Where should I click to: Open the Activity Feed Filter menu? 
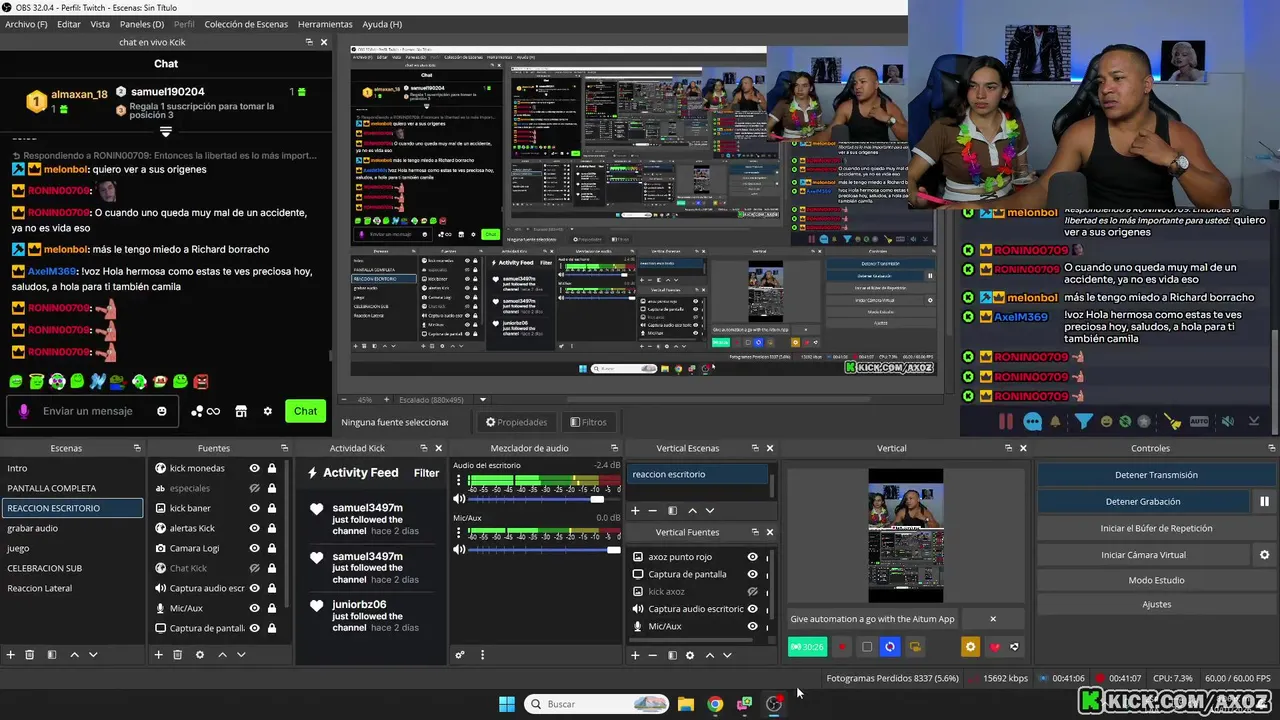click(x=427, y=473)
